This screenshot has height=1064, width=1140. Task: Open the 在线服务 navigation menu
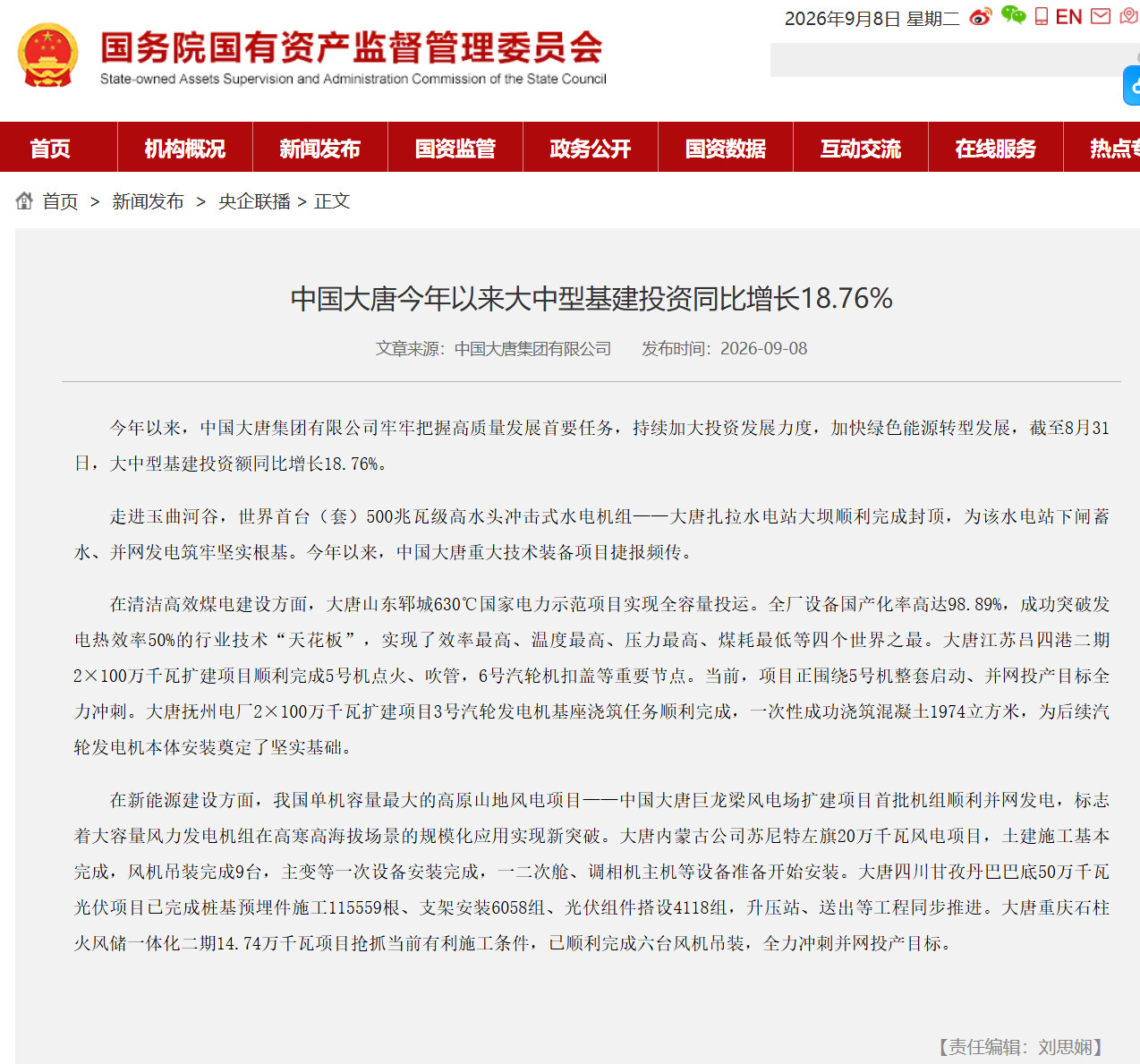(996, 149)
